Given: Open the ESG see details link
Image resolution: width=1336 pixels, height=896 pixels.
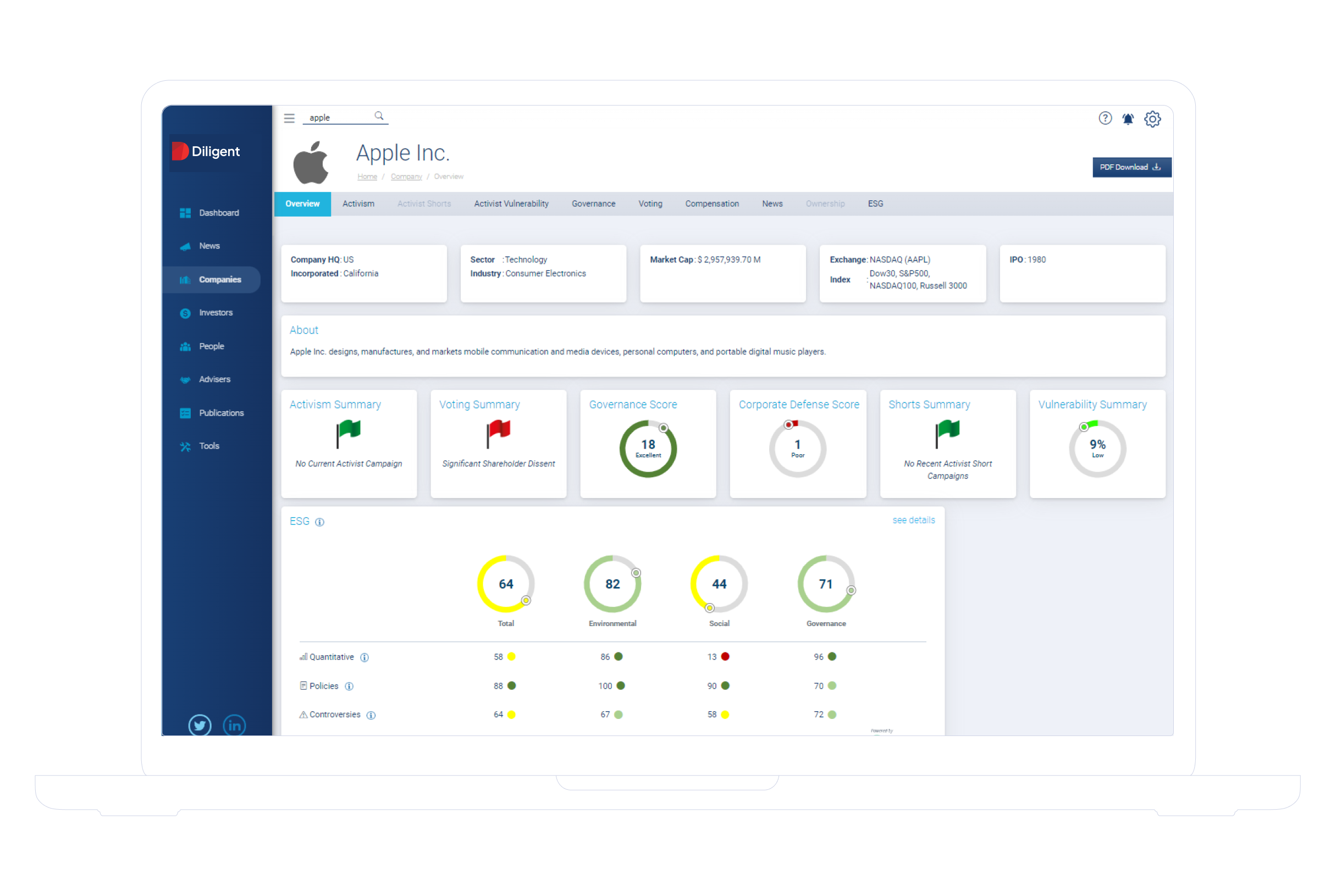Looking at the screenshot, I should click(913, 521).
